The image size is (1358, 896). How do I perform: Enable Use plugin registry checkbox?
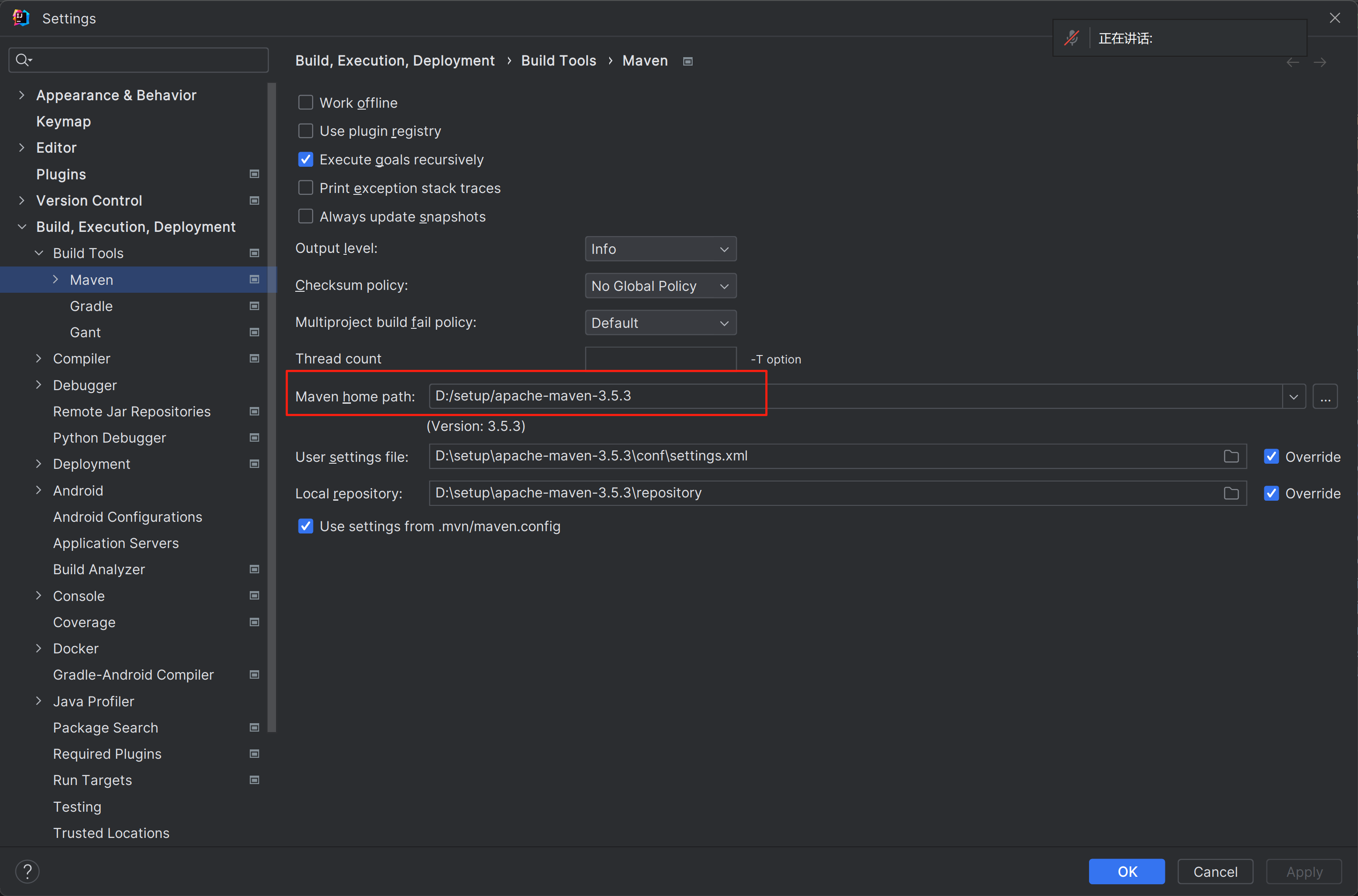click(x=306, y=131)
